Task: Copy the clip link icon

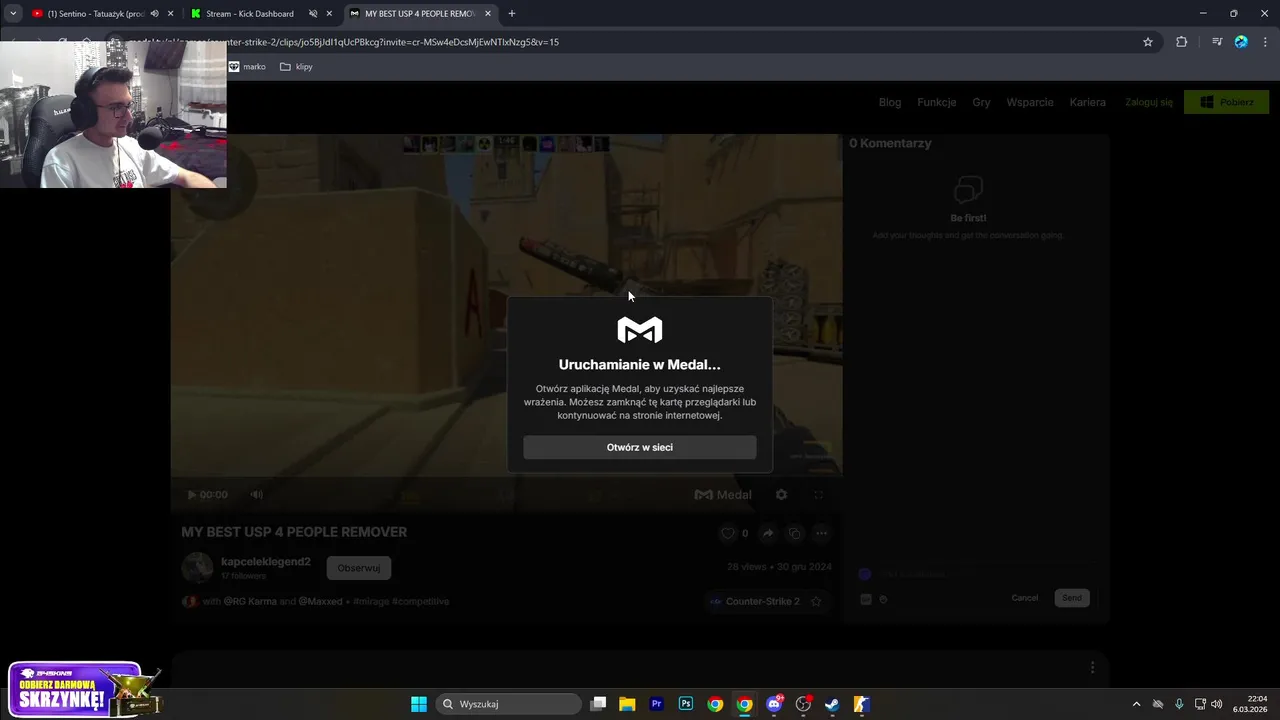Action: coord(795,533)
